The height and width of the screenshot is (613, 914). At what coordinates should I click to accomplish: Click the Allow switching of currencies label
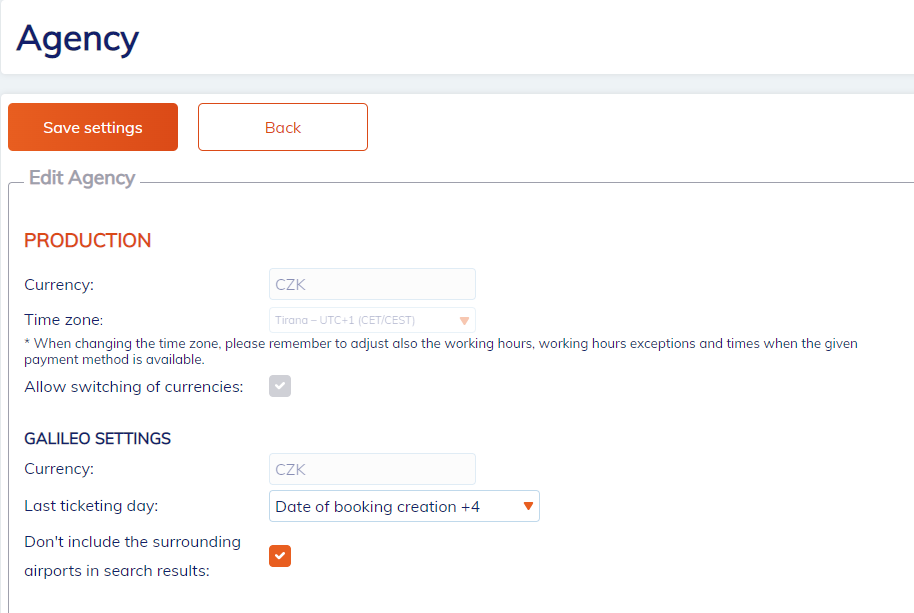coord(134,386)
